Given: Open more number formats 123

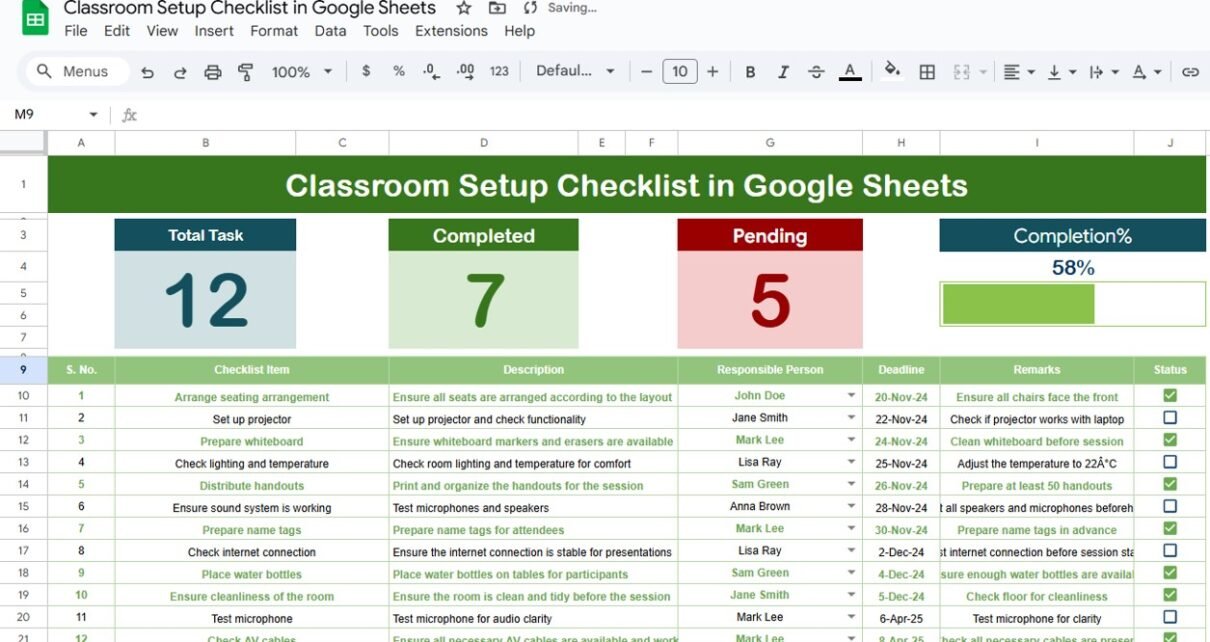Looking at the screenshot, I should point(499,71).
